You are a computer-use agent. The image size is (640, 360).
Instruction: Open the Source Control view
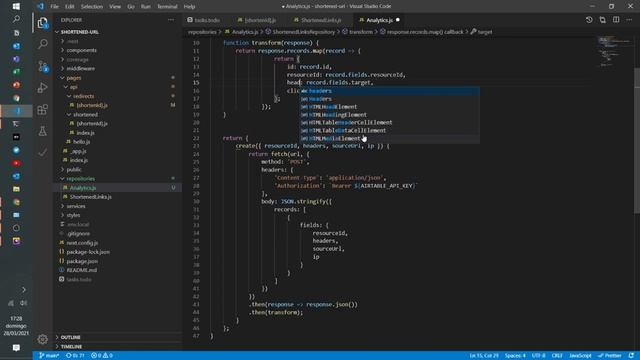(x=42, y=66)
